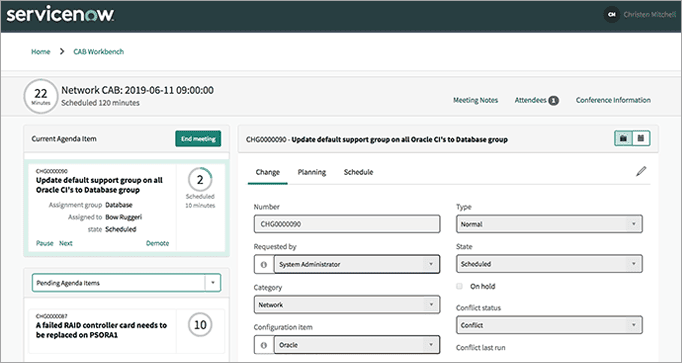Select the calendar view icon
This screenshot has width=682, height=363.
point(641,138)
